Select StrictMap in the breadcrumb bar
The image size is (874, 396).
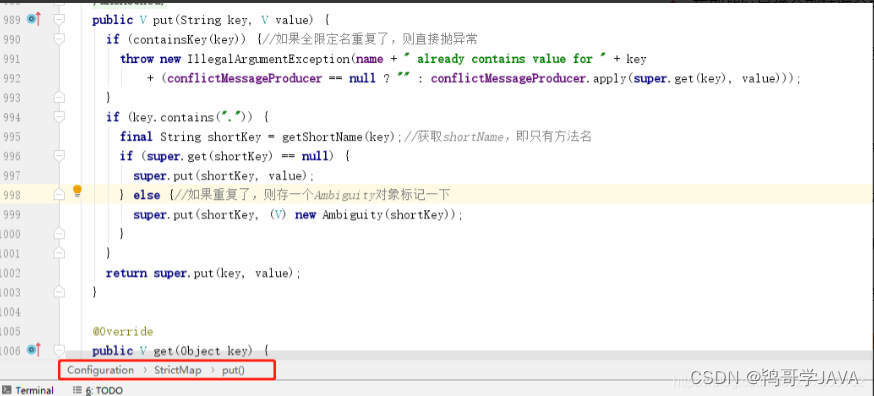tap(178, 370)
